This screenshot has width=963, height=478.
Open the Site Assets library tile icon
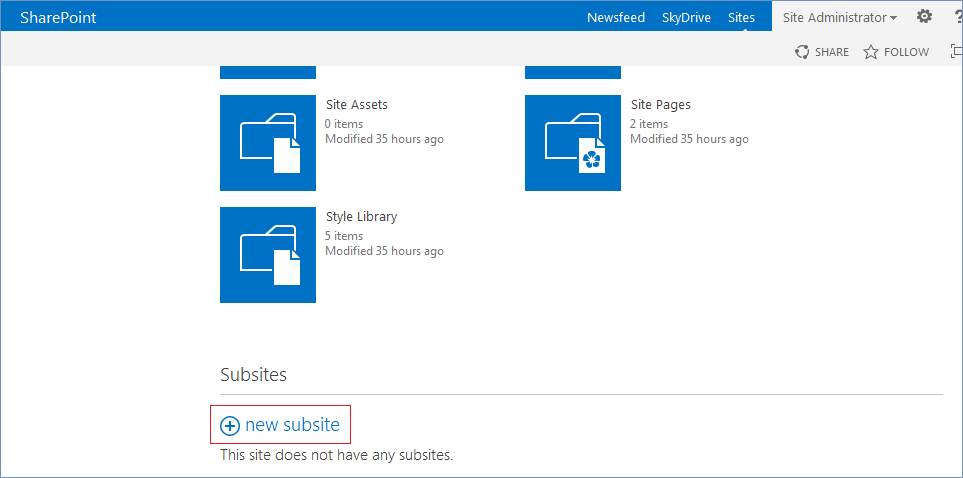(268, 143)
